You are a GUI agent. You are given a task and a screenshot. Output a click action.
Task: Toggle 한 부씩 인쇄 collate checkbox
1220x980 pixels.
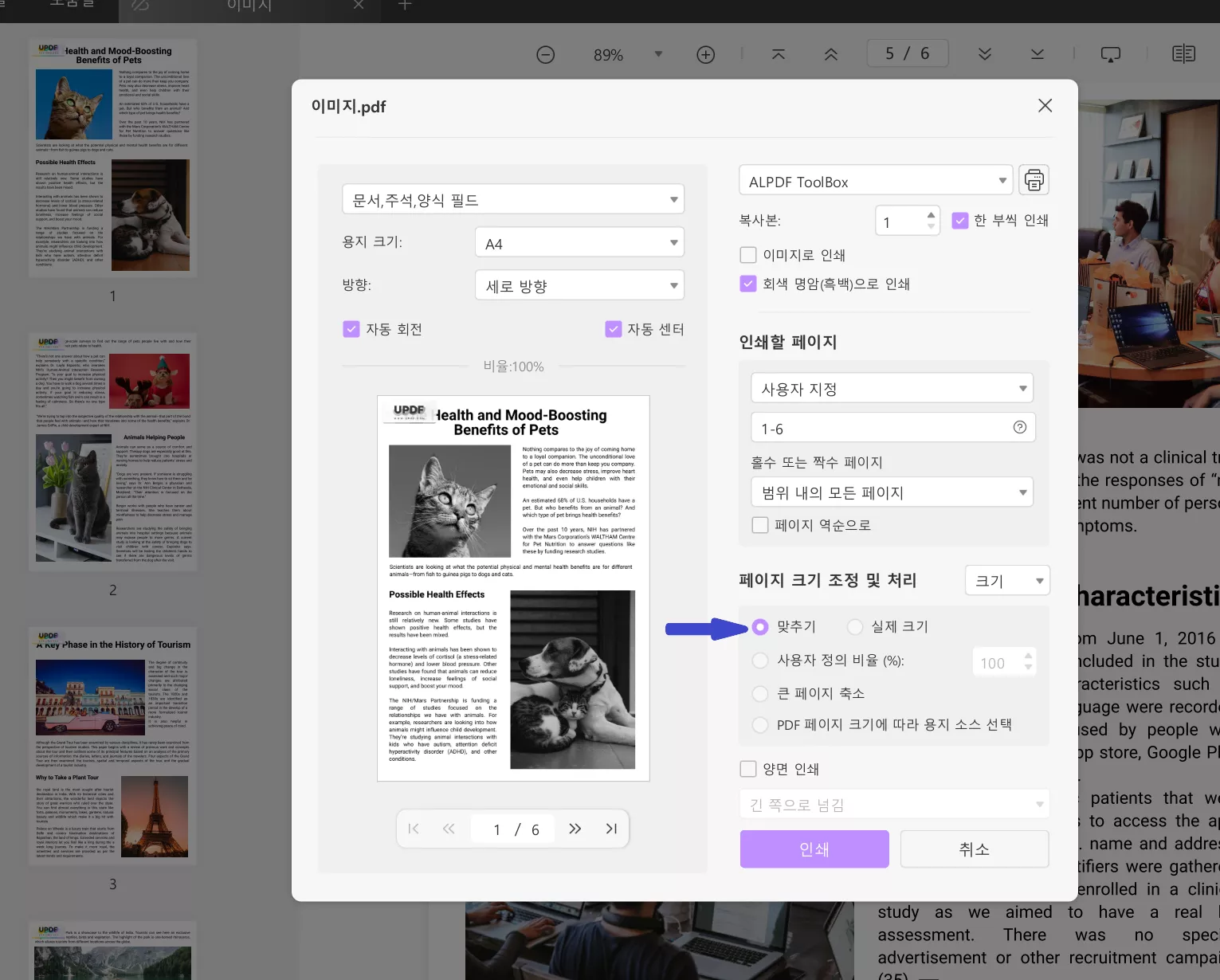click(960, 221)
